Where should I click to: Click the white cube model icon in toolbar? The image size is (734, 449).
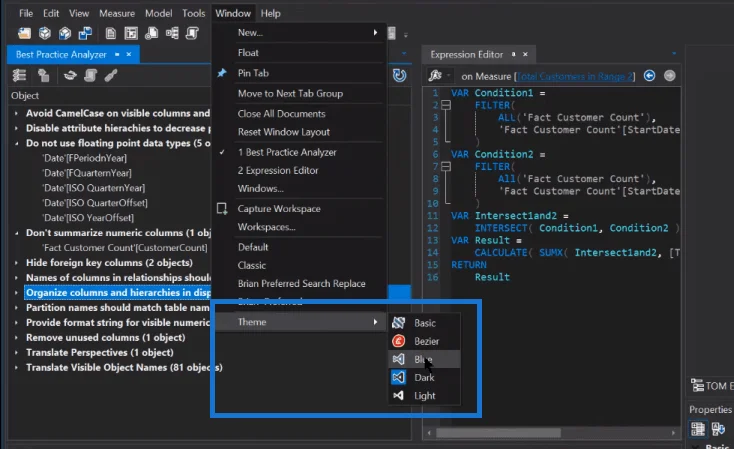coord(44,33)
